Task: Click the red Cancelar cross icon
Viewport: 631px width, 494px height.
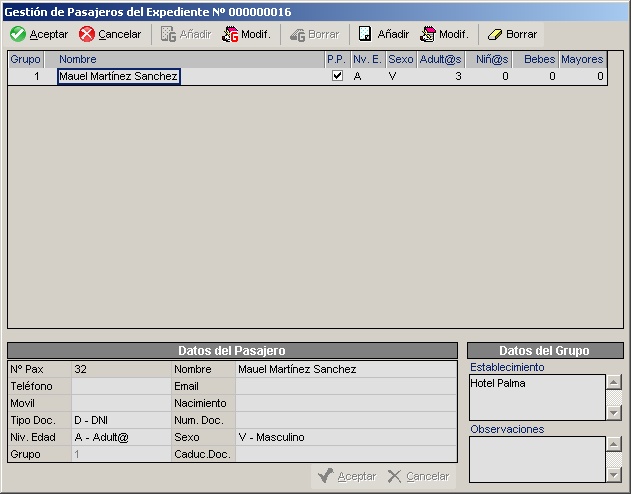Action: point(87,34)
